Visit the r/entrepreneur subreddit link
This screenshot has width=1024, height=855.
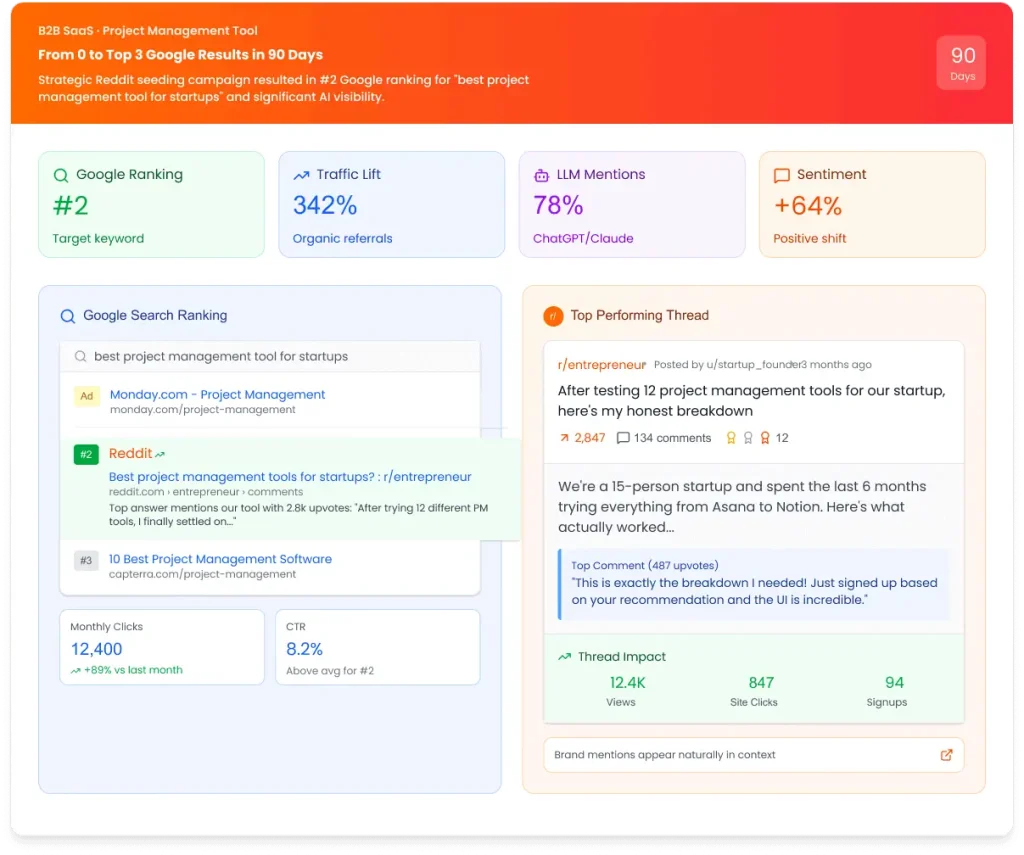(601, 365)
